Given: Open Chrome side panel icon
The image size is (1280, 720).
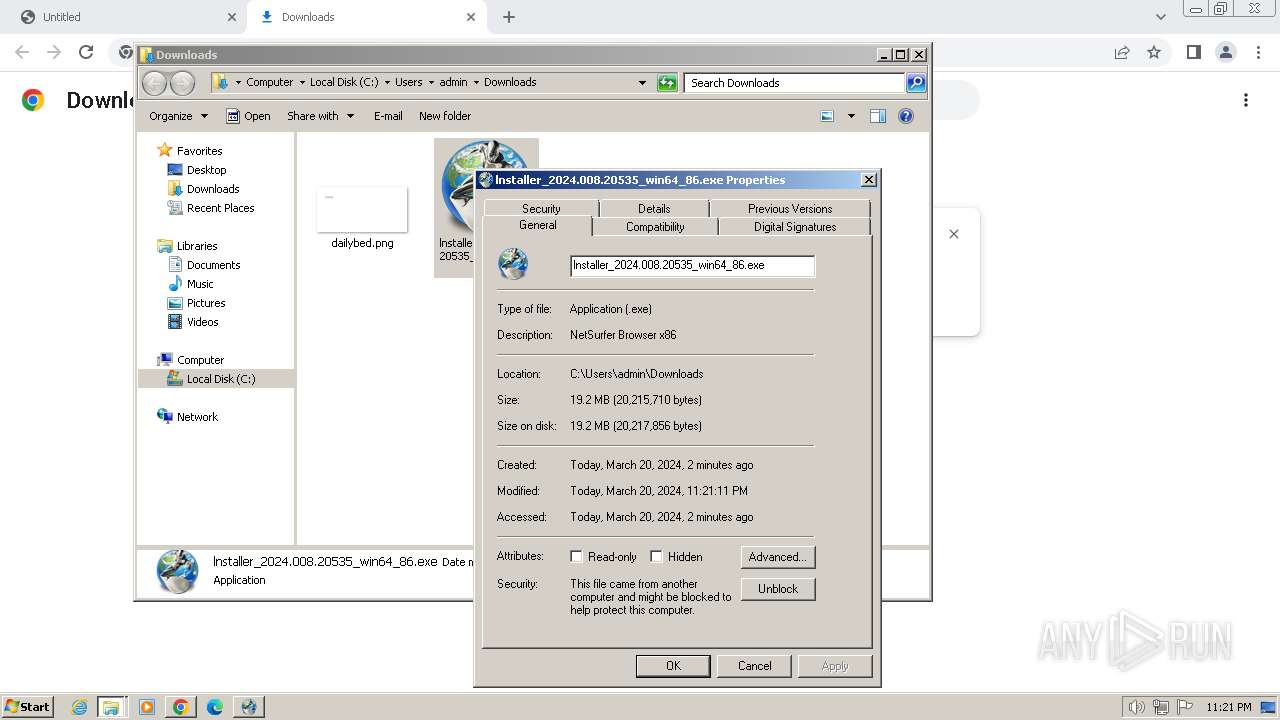Looking at the screenshot, I should tap(1193, 52).
